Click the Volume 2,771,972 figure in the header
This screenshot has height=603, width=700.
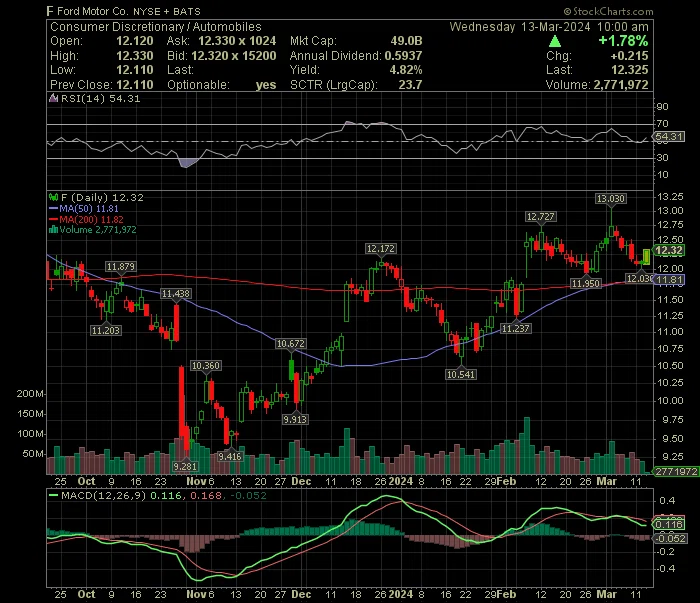621,85
